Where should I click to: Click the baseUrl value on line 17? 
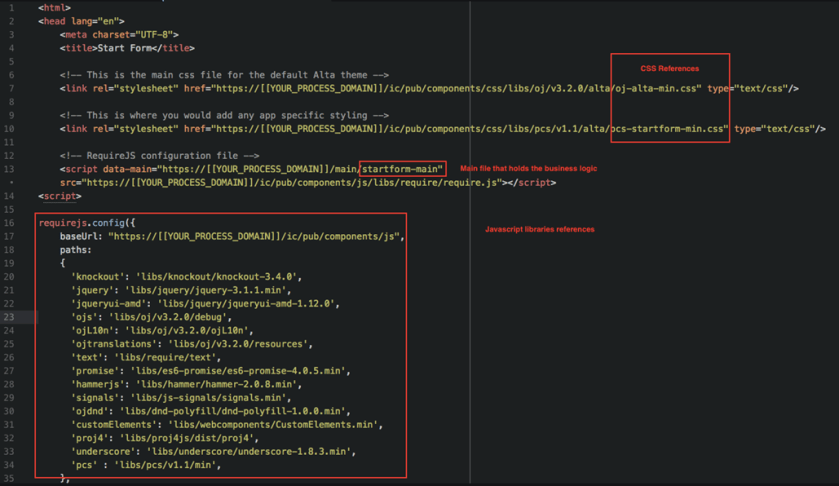255,236
